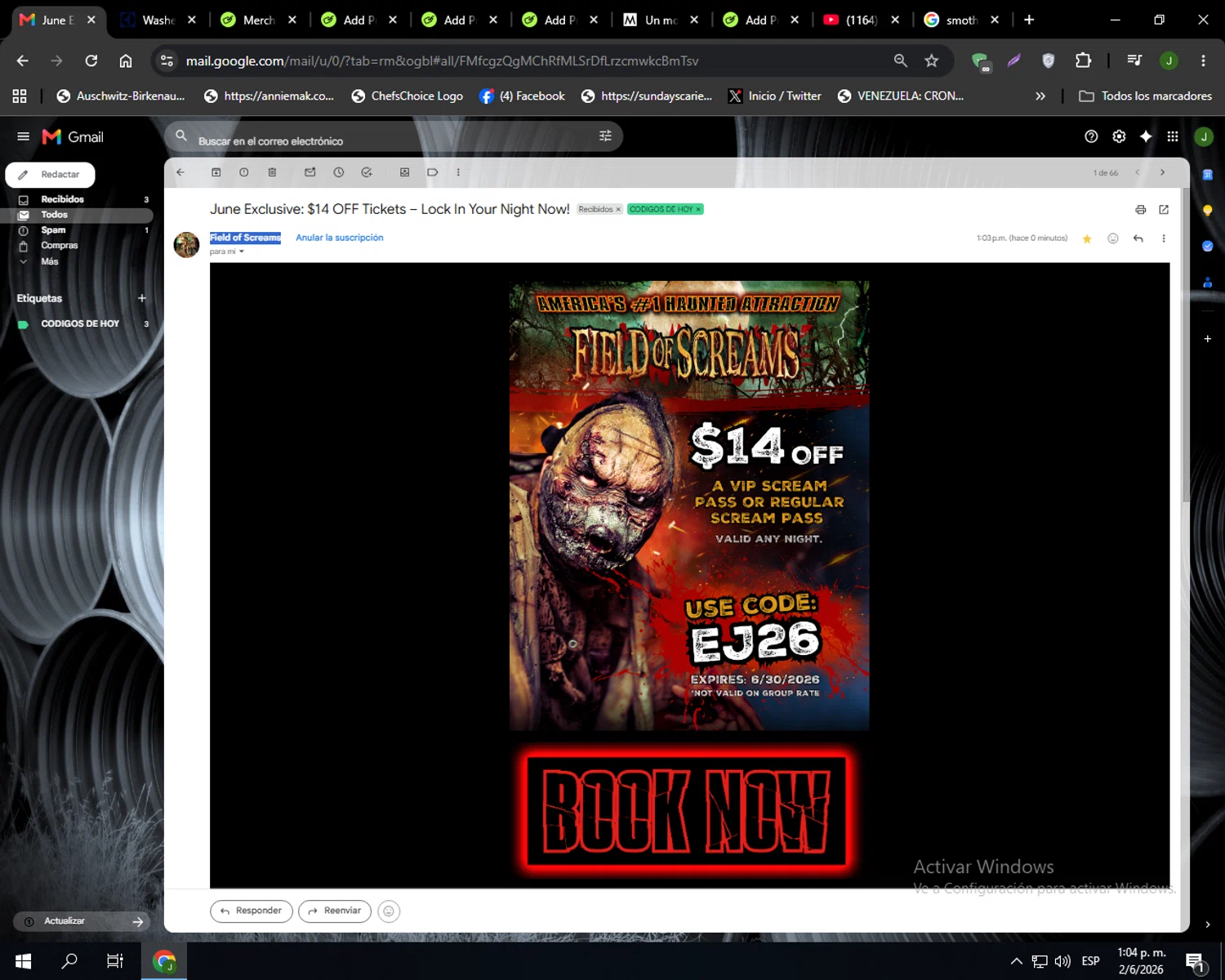1225x980 pixels.
Task: Open Todos los marcadores folder
Action: click(x=1145, y=96)
